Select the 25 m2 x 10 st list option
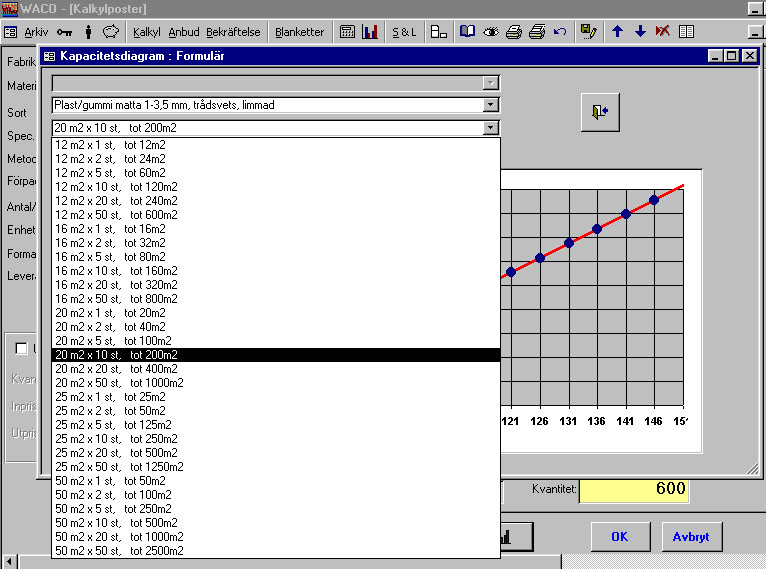The height and width of the screenshot is (569, 766). (276, 439)
